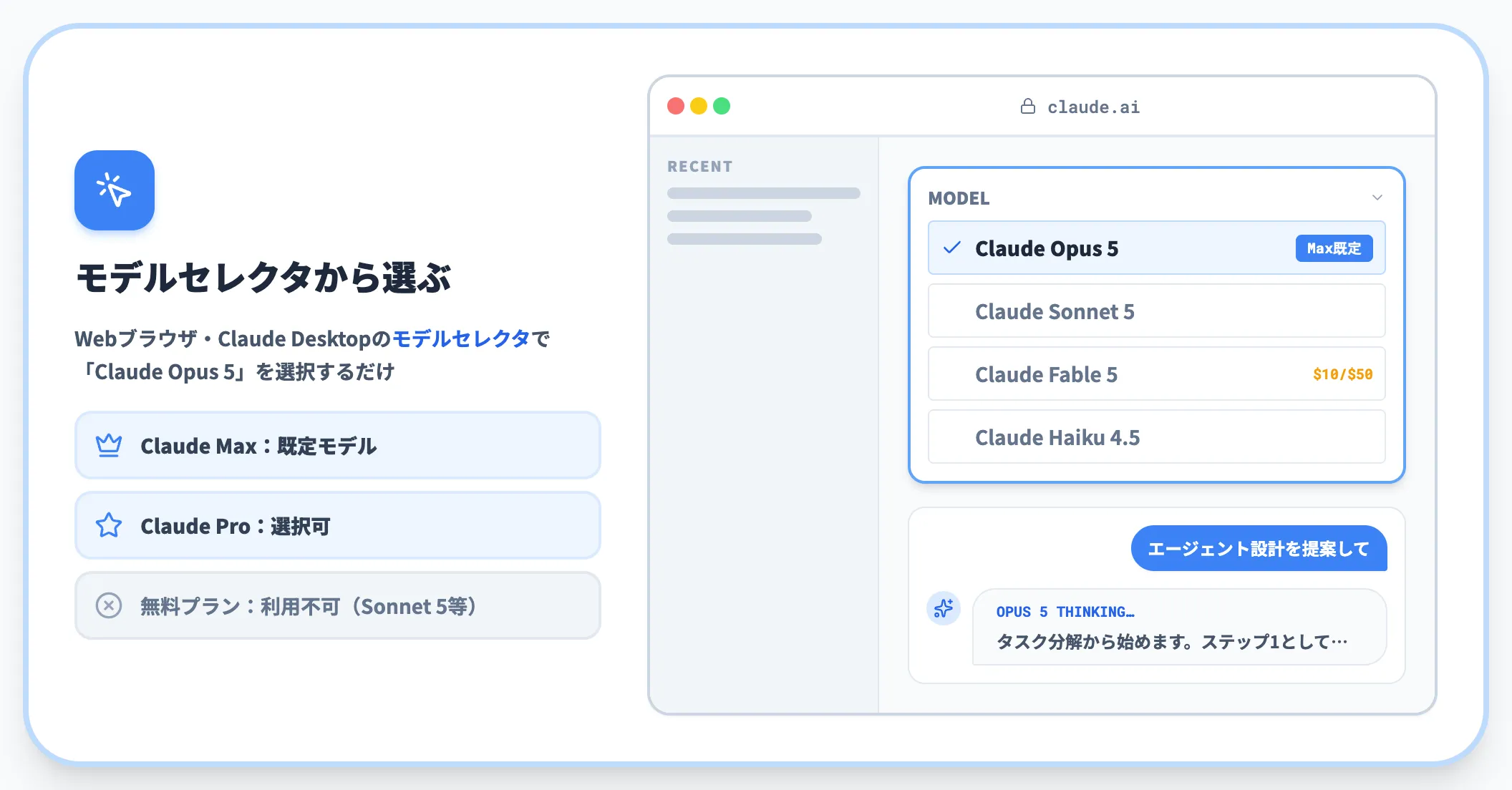Click the star icon beside Claude Pro
The image size is (1512, 790).
coord(109,526)
